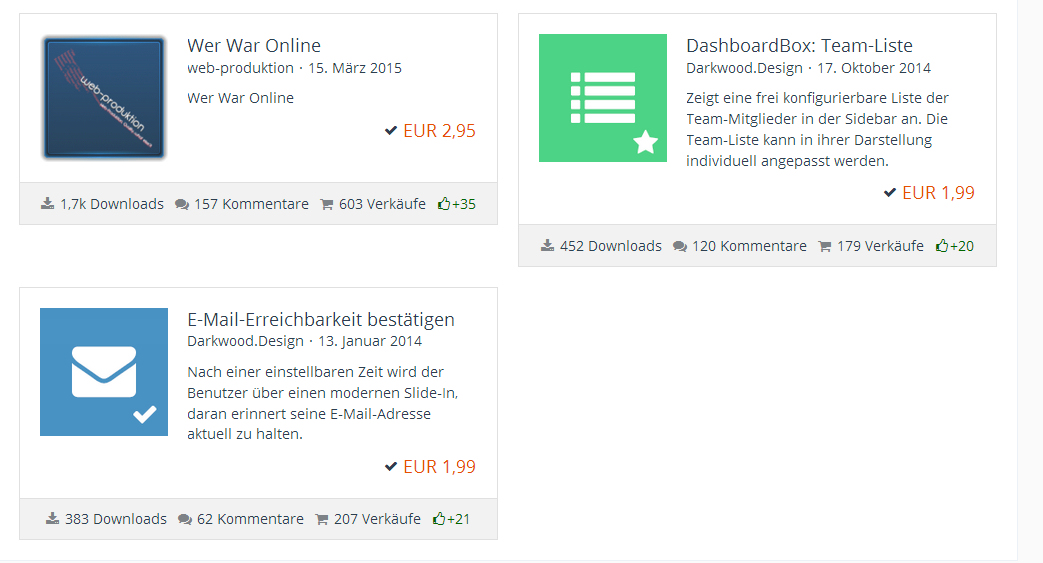1043x563 pixels.
Task: Click the comment bubble icon beside 62 Kommentare
Action: click(x=184, y=519)
